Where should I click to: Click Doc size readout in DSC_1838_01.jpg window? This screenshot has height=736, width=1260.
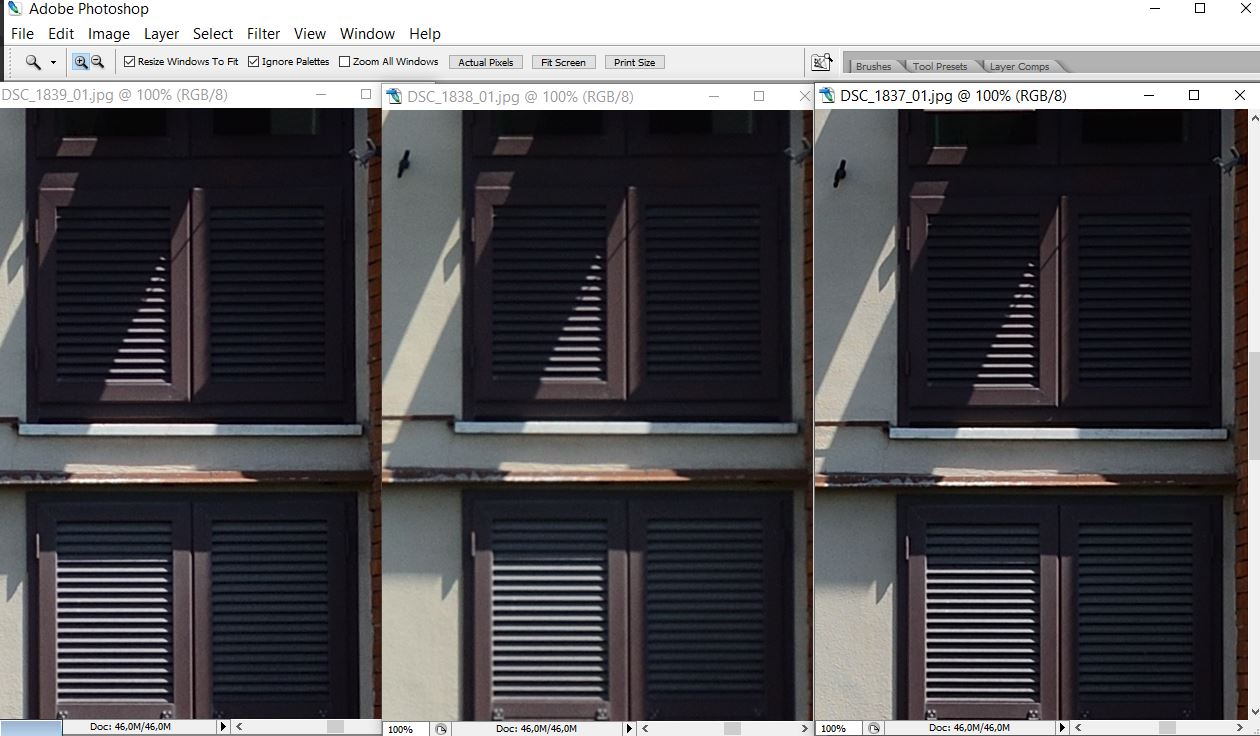point(536,729)
